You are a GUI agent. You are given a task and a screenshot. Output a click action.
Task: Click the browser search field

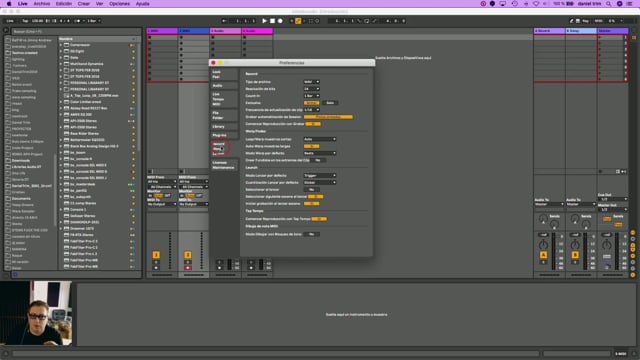(x=76, y=31)
